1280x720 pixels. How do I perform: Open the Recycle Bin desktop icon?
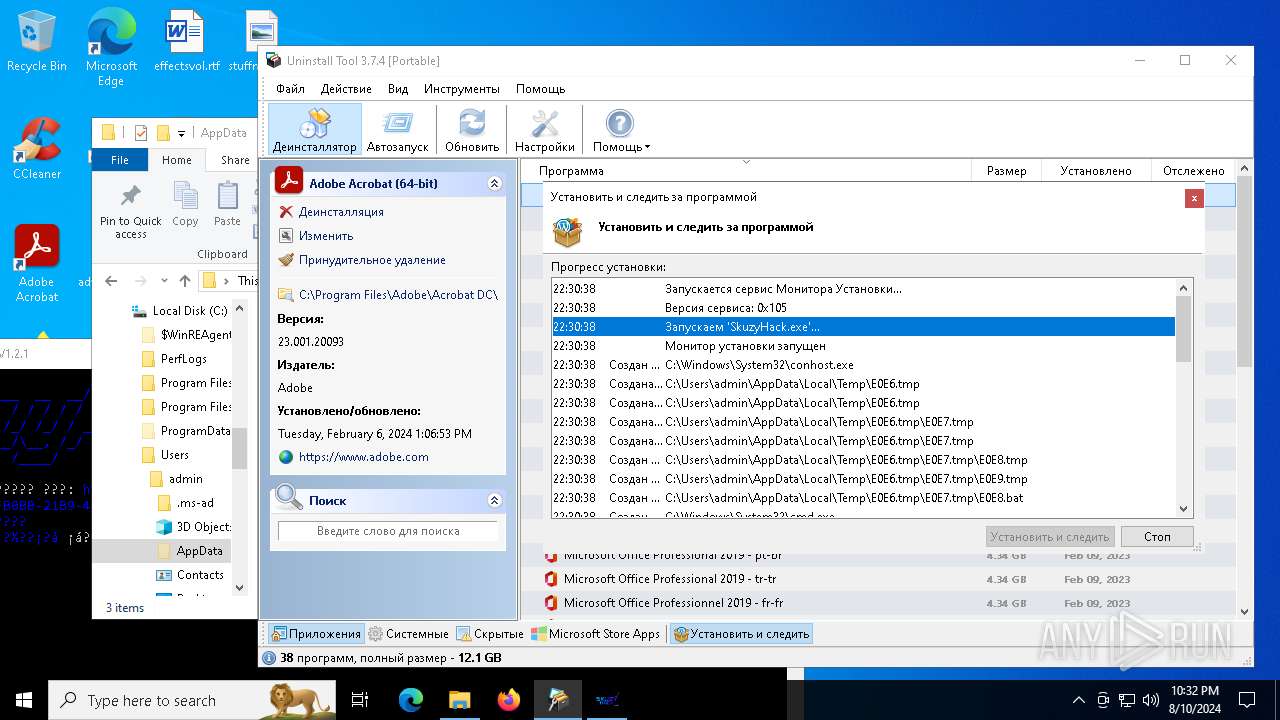[37, 42]
